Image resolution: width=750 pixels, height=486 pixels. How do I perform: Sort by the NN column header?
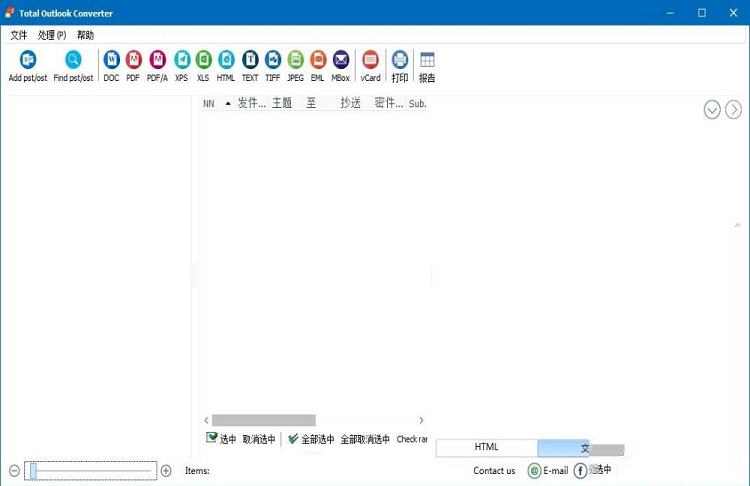point(209,103)
